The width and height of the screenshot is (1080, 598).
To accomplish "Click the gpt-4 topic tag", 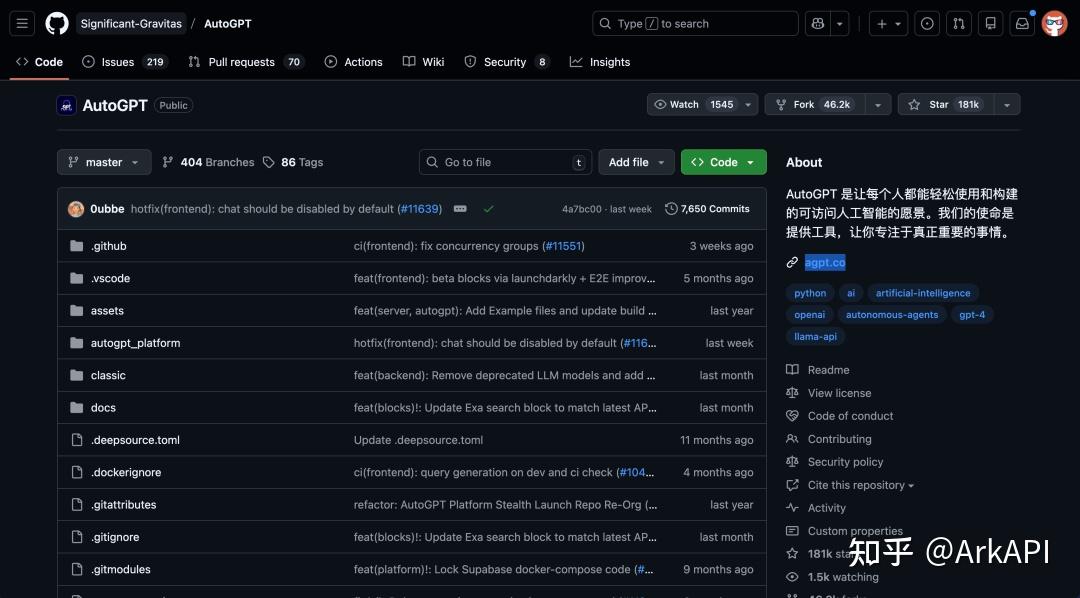I will coord(972,315).
